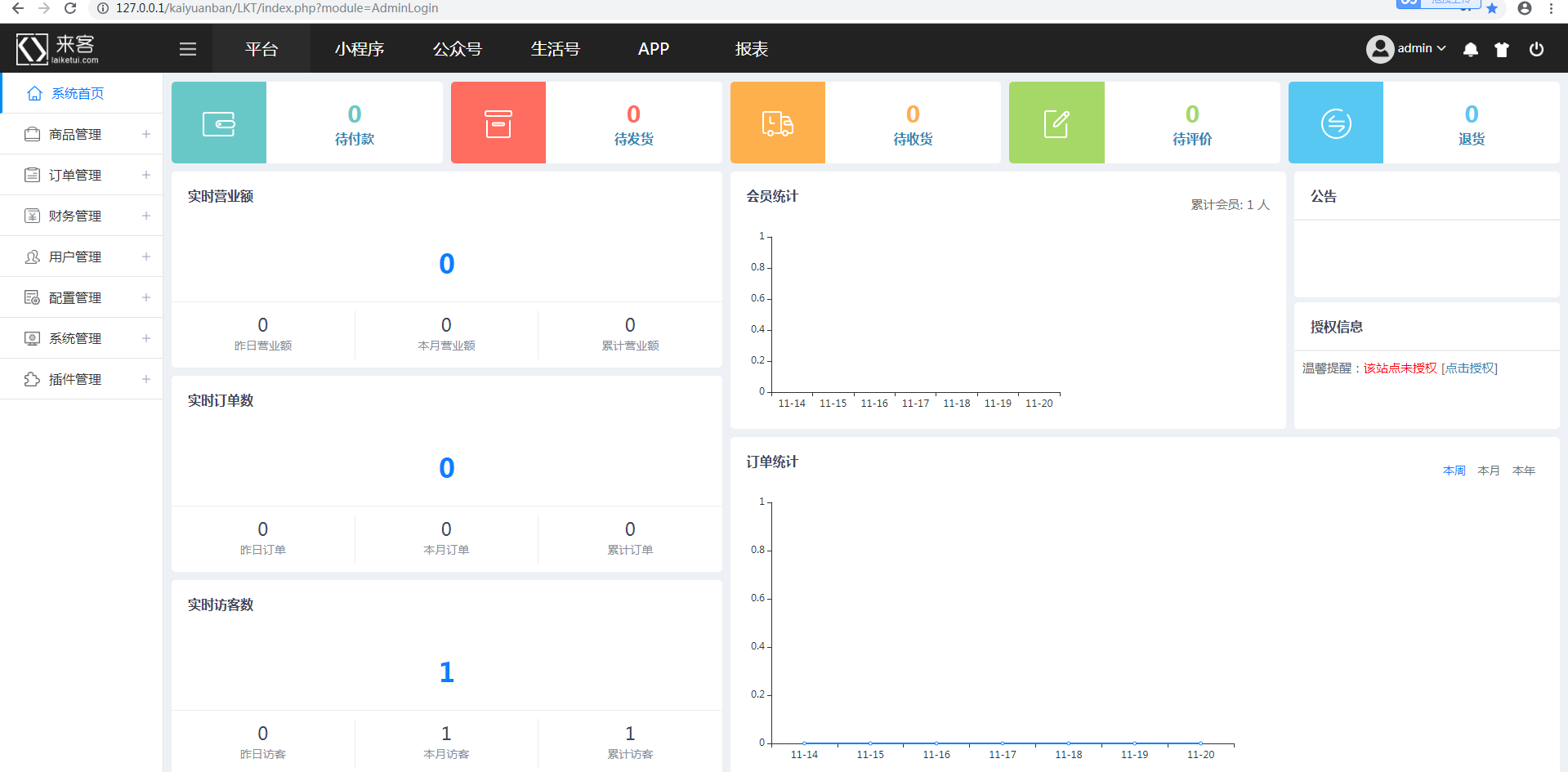This screenshot has height=772, width=1568.
Task: Open the blue 退货 return tile icon
Action: tap(1336, 123)
